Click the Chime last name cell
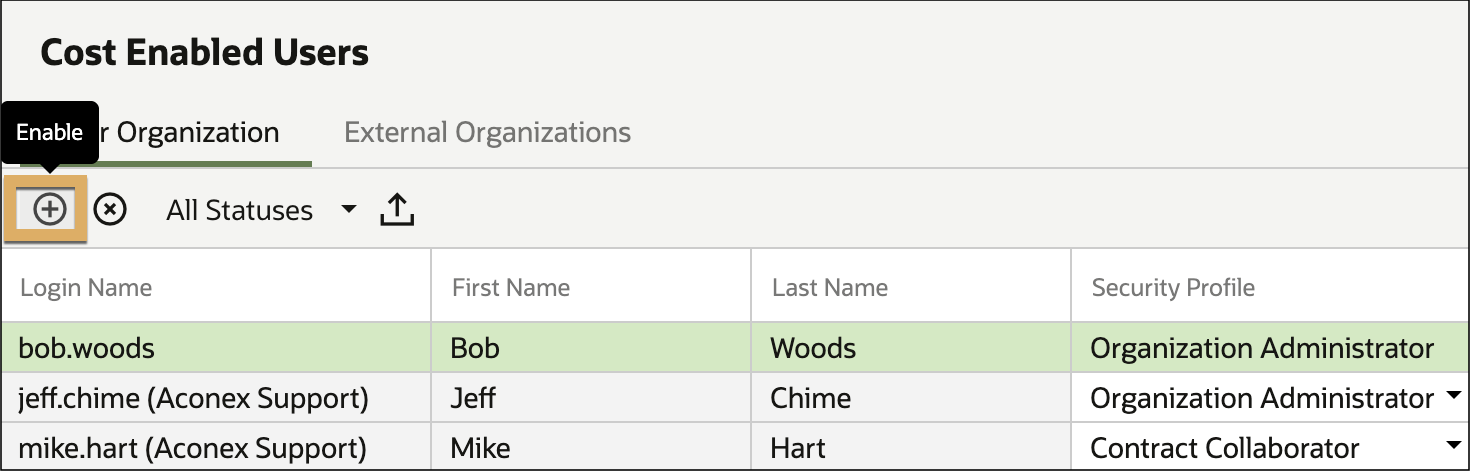The height and width of the screenshot is (471, 1470). click(911, 398)
